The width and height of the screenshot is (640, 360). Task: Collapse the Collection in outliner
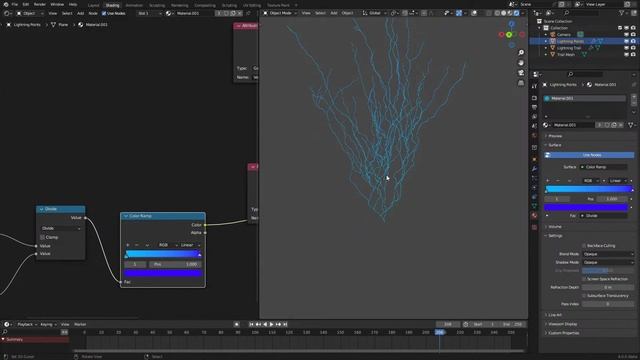[x=540, y=28]
